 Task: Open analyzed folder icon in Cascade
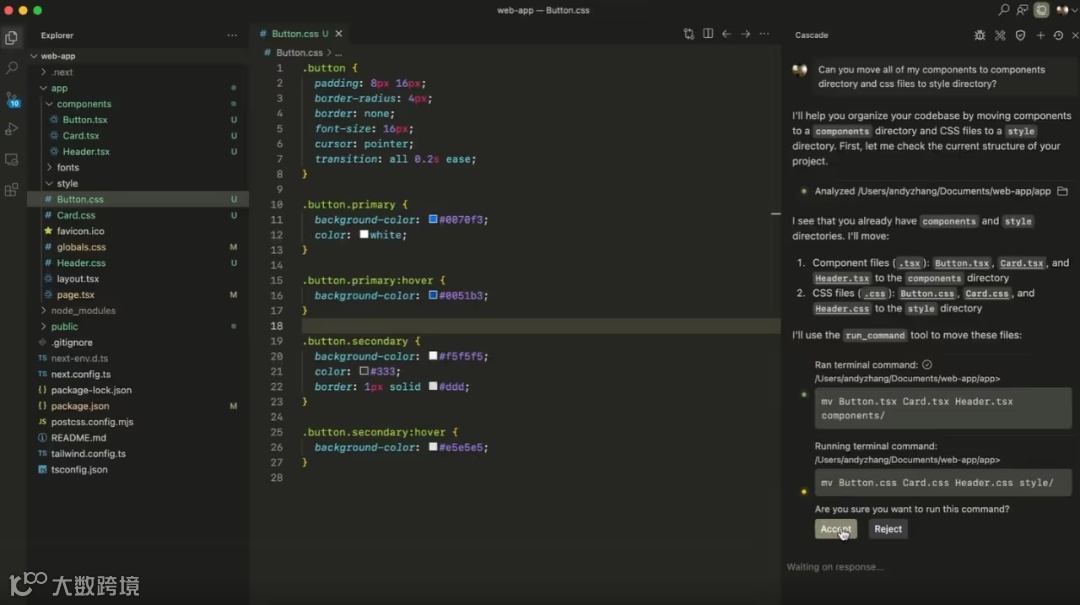pyautogui.click(x=1063, y=191)
